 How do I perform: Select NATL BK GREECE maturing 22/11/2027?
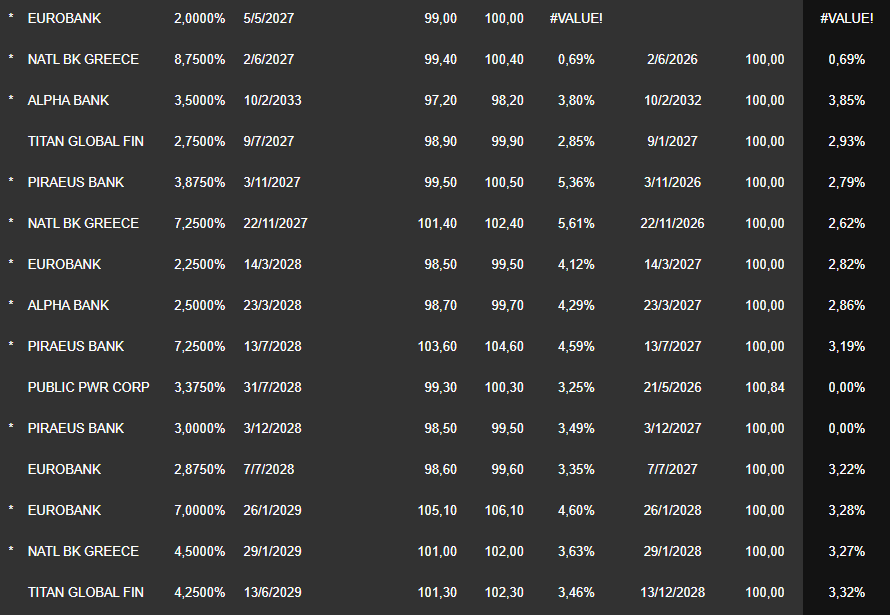click(x=83, y=223)
